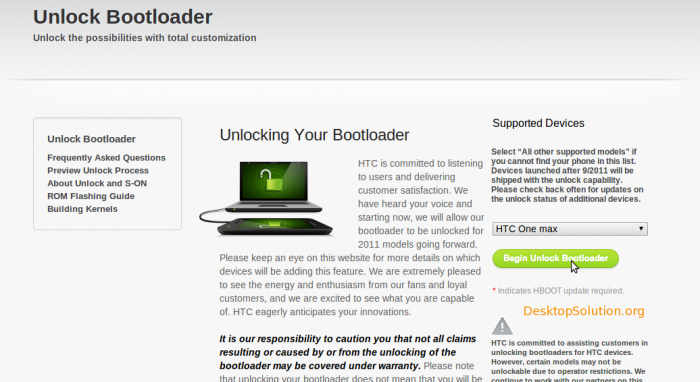Click the laptop keyboard base in the illustration
Viewport: 700px width, 382px height.
click(x=274, y=207)
